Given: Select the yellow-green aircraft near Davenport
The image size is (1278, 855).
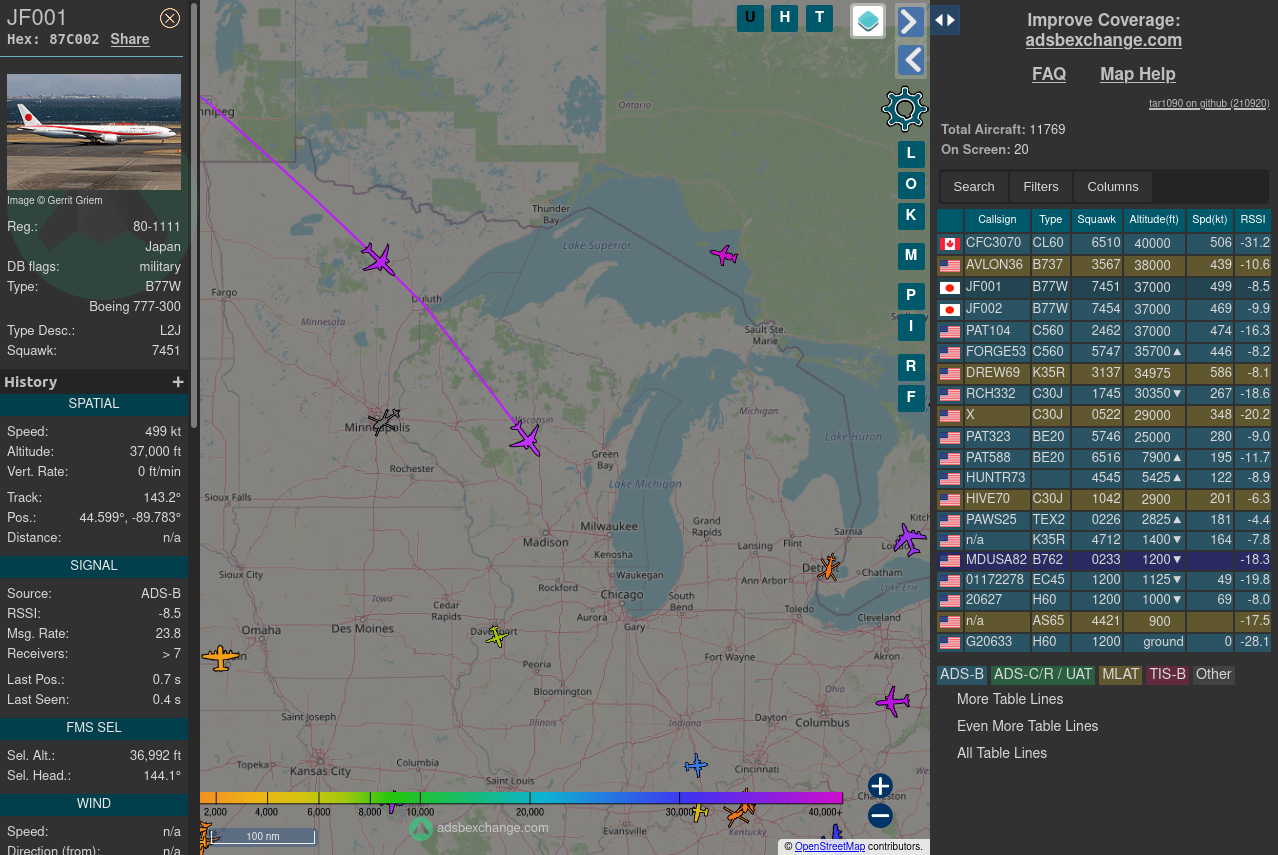Looking at the screenshot, I should pos(497,636).
